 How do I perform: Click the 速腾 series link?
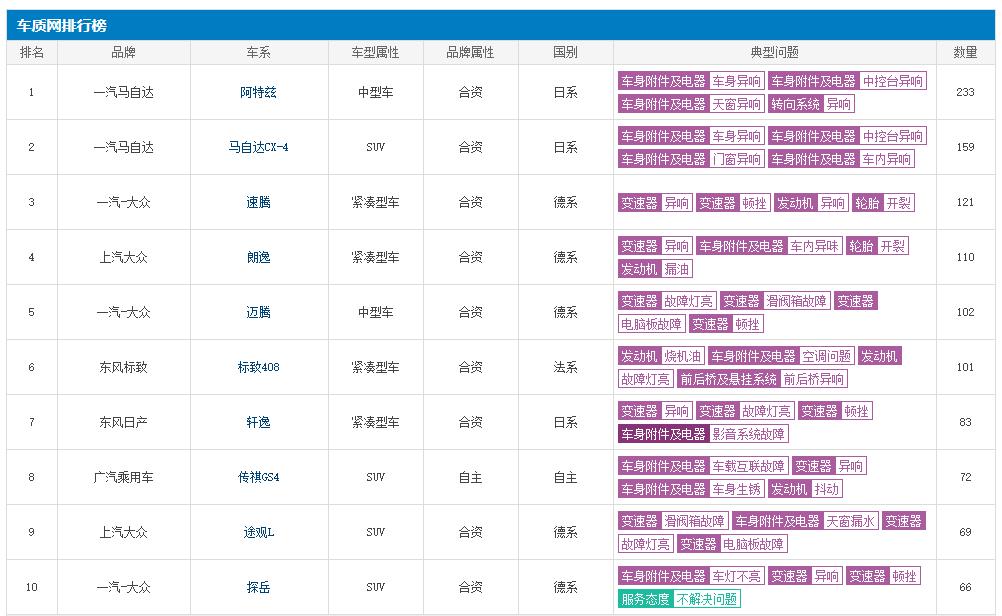click(x=258, y=203)
